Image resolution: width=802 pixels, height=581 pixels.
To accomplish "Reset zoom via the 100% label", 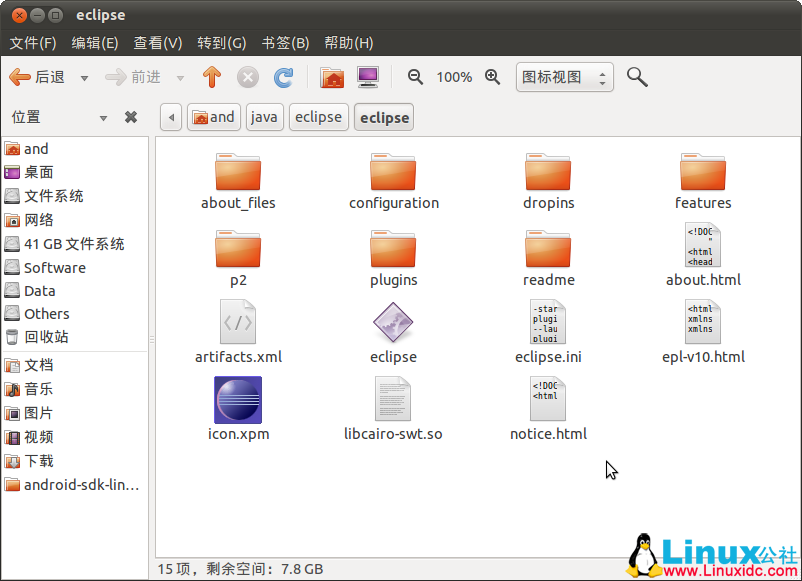I will pyautogui.click(x=454, y=77).
